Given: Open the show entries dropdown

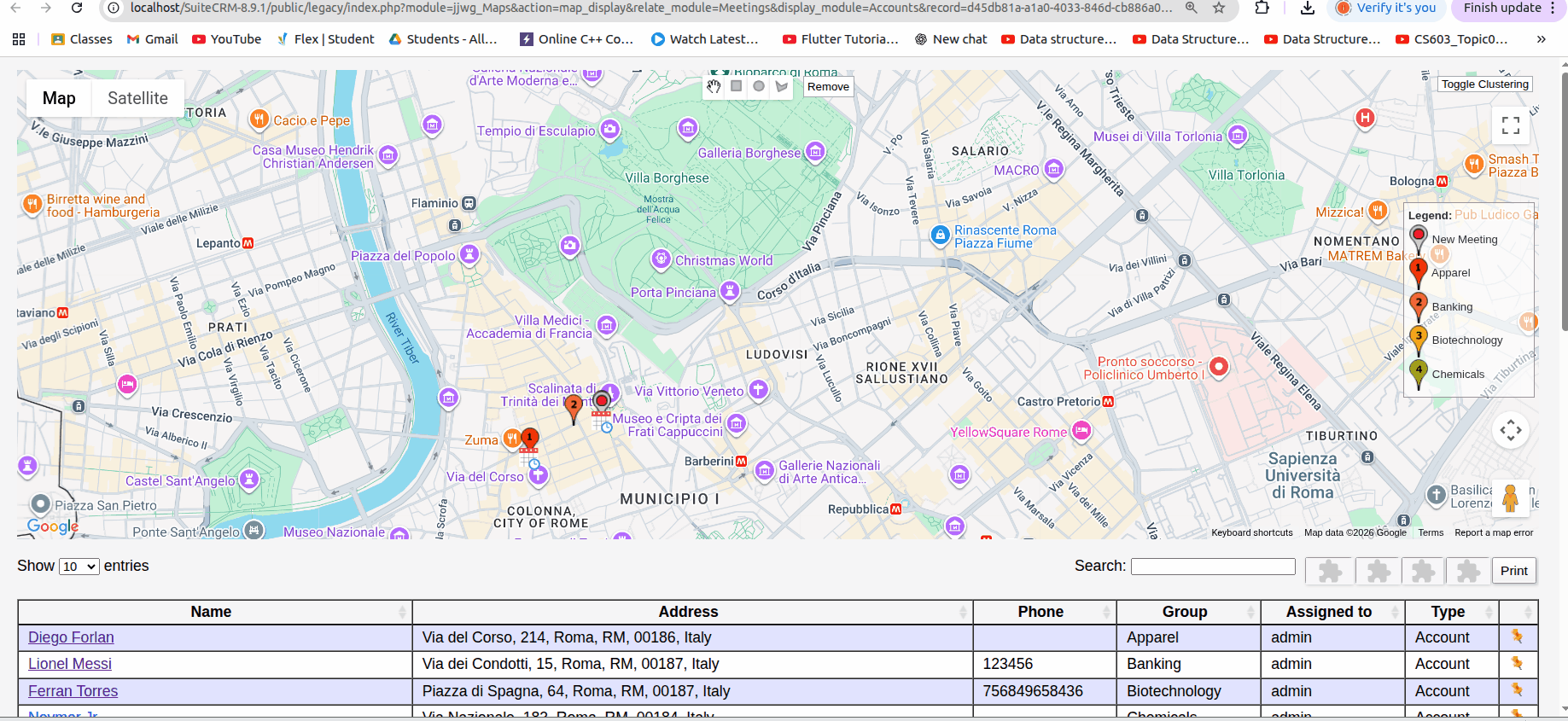Looking at the screenshot, I should pyautogui.click(x=79, y=567).
